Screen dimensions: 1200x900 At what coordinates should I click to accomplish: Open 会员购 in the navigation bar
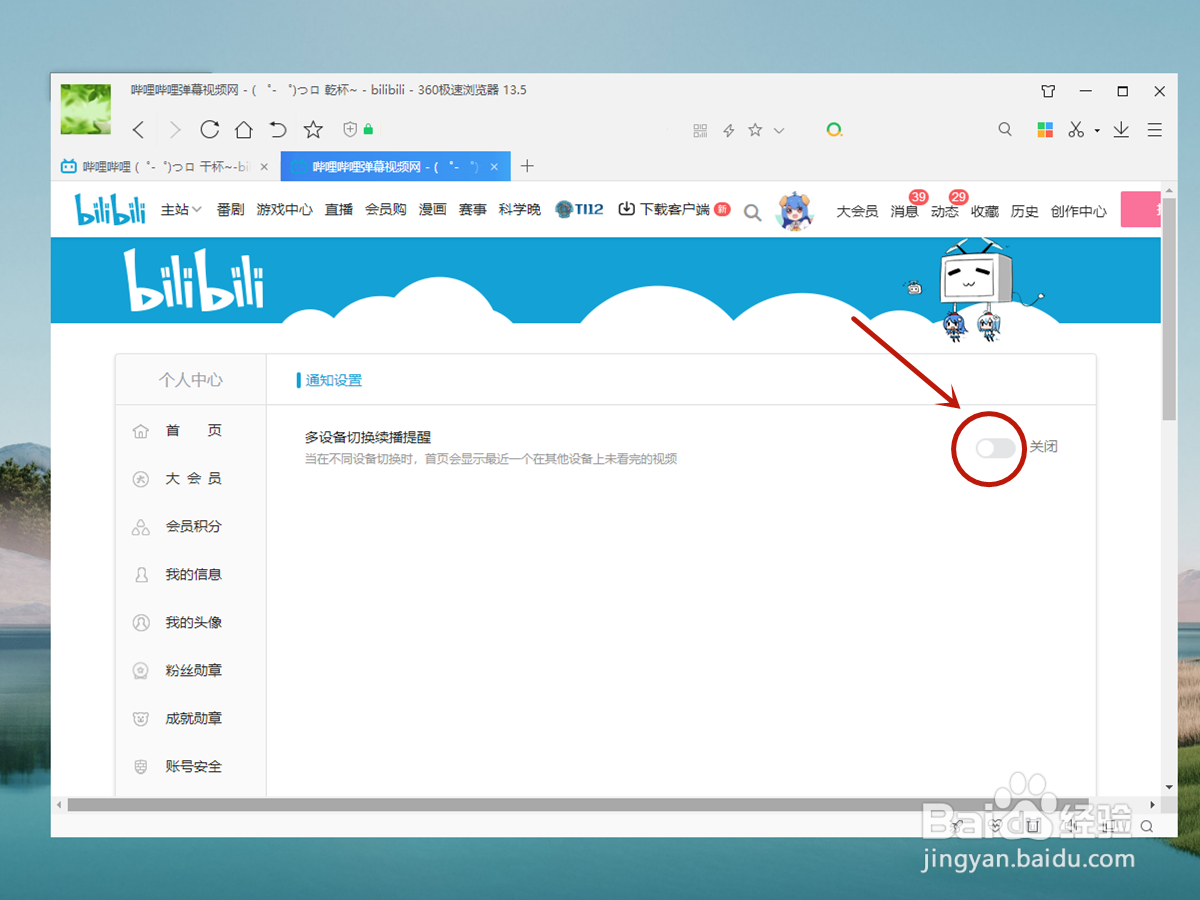pyautogui.click(x=386, y=210)
